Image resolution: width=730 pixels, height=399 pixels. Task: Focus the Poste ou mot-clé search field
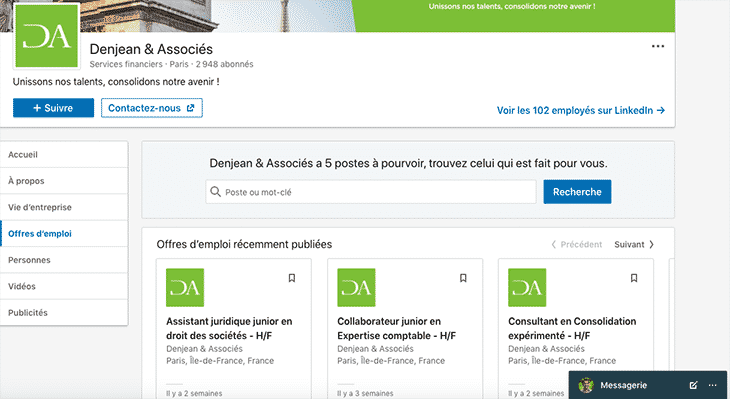371,192
